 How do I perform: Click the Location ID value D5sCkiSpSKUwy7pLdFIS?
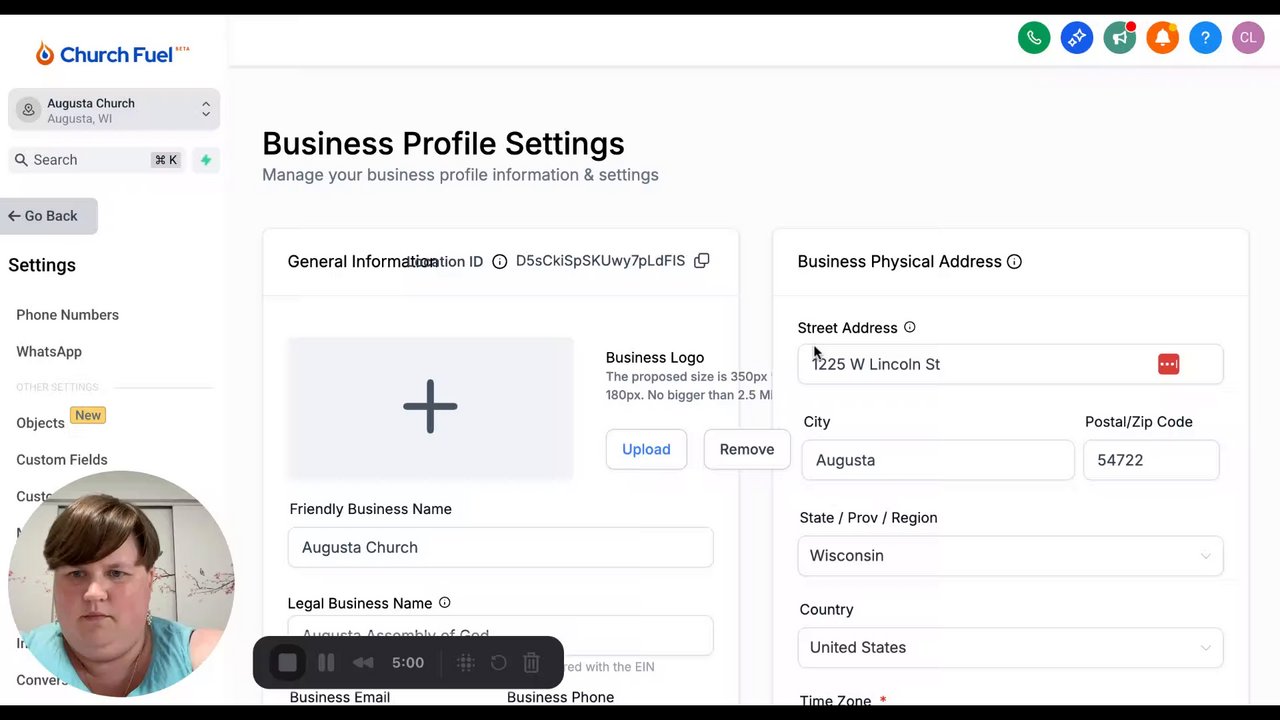pos(600,261)
